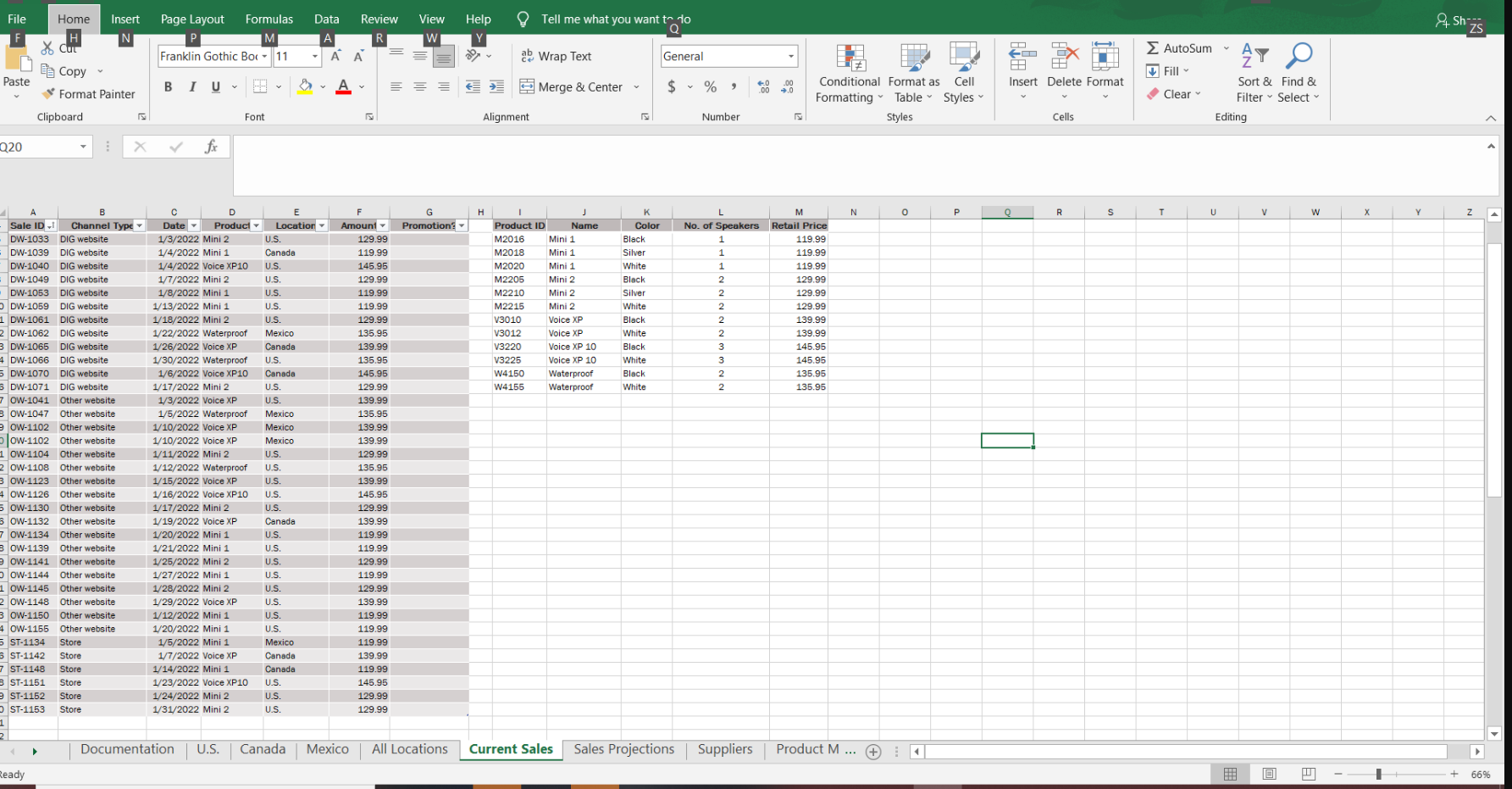
Task: Click the AutoSum sigma icon
Action: tap(1153, 48)
